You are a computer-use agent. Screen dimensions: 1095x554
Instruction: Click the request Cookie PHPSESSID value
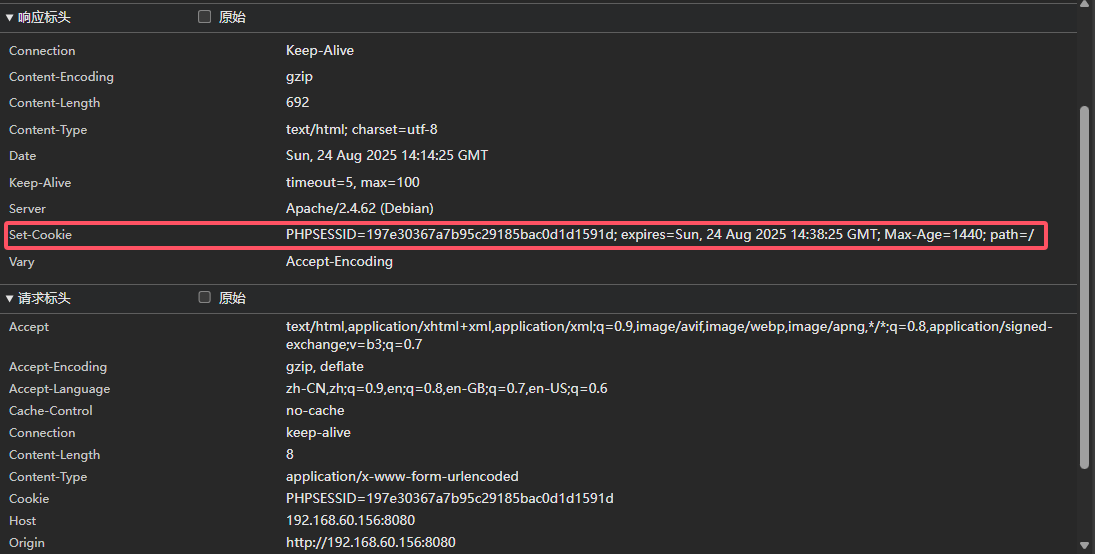449,499
